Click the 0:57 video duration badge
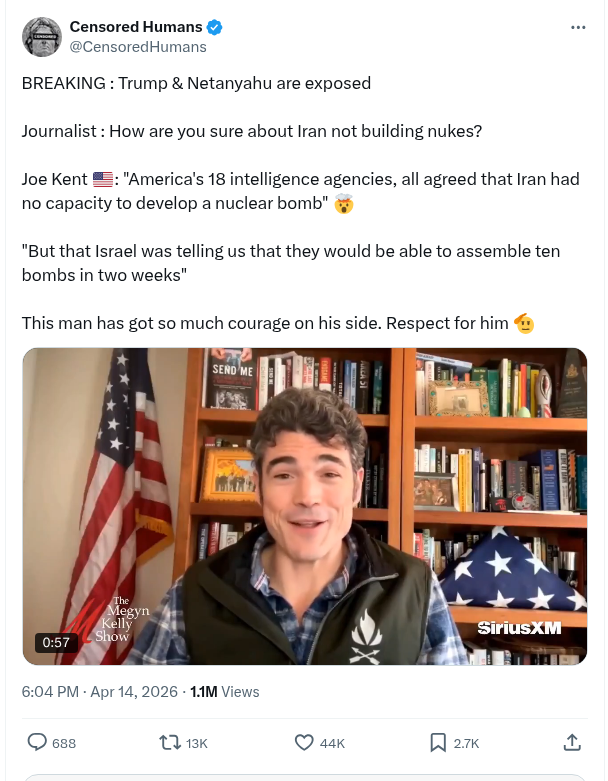This screenshot has width=608, height=781. click(x=56, y=643)
